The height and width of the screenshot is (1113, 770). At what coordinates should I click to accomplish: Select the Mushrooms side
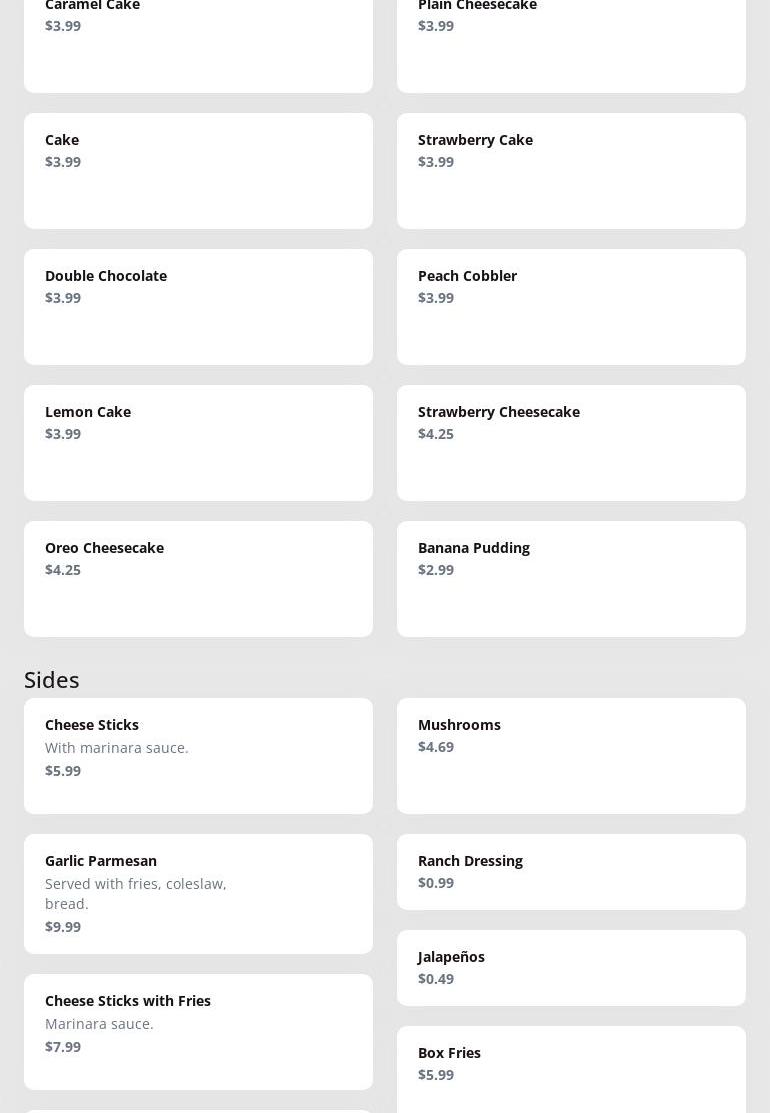[571, 755]
